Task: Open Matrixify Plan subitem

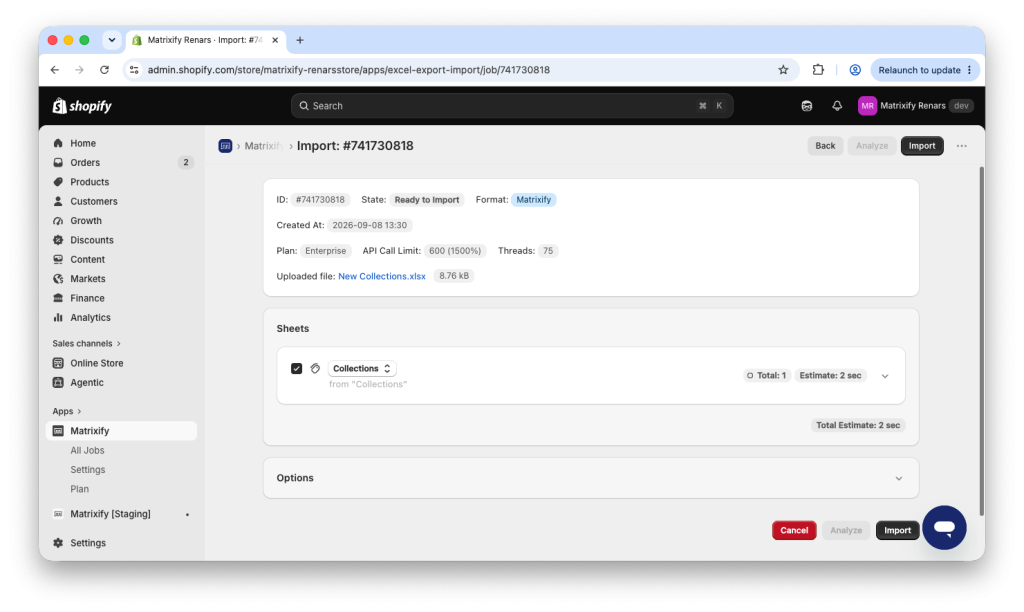Action: (x=79, y=489)
